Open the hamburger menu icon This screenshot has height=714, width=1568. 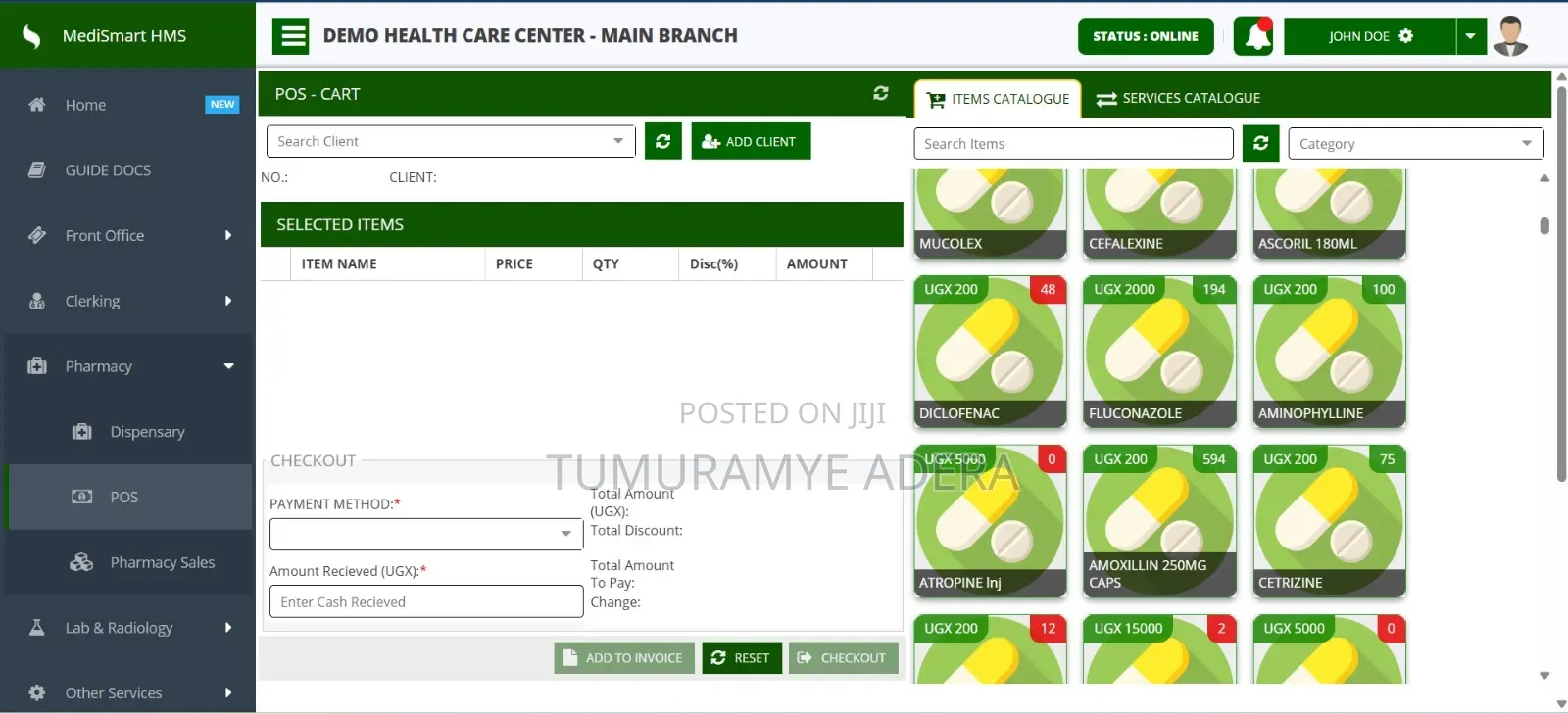(290, 36)
